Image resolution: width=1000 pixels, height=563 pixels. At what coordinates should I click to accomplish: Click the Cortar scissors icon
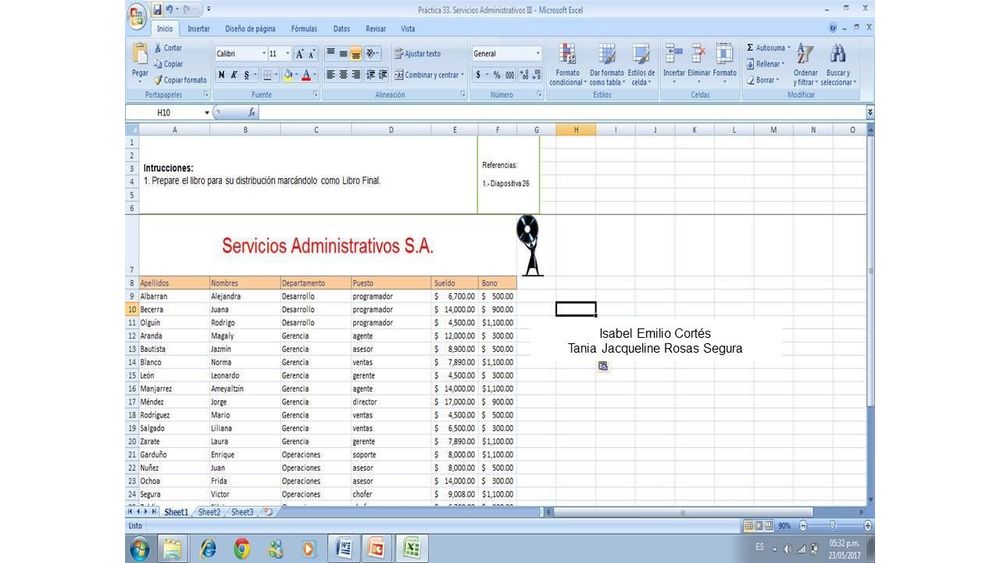[x=158, y=48]
